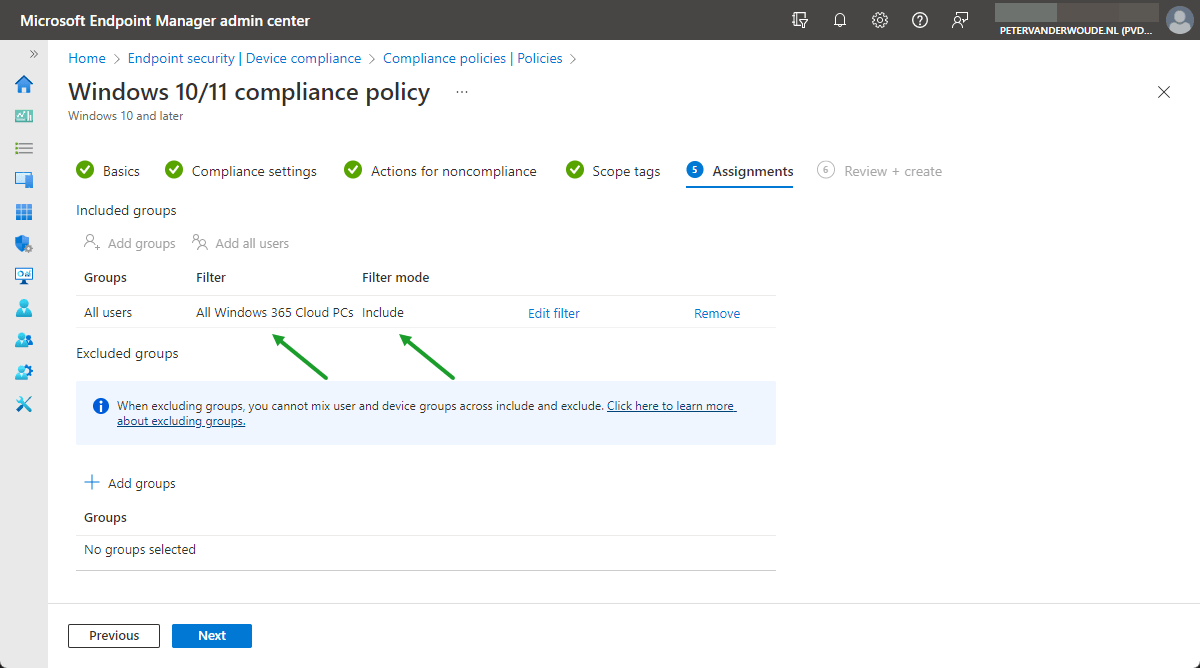Select the Devices icon in the sidebar
Screen dimensions: 1200x668
click(x=24, y=180)
